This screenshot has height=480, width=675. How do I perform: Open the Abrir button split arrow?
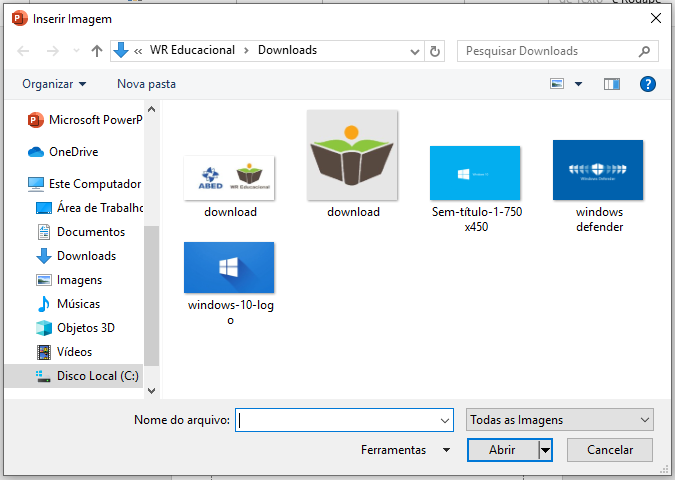[x=545, y=450]
